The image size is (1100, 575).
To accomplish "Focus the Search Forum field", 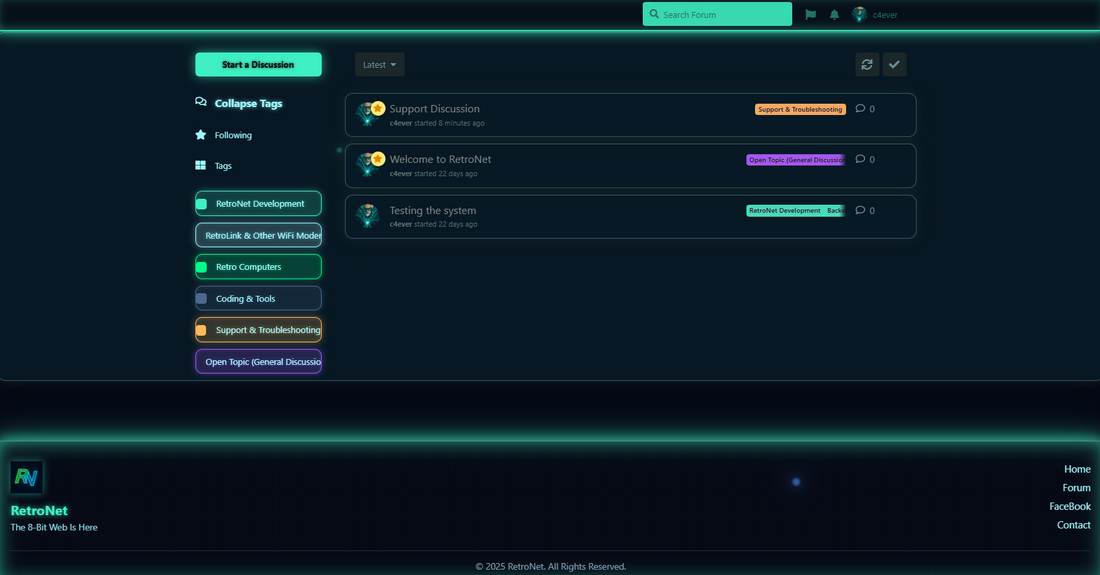I will 717,14.
